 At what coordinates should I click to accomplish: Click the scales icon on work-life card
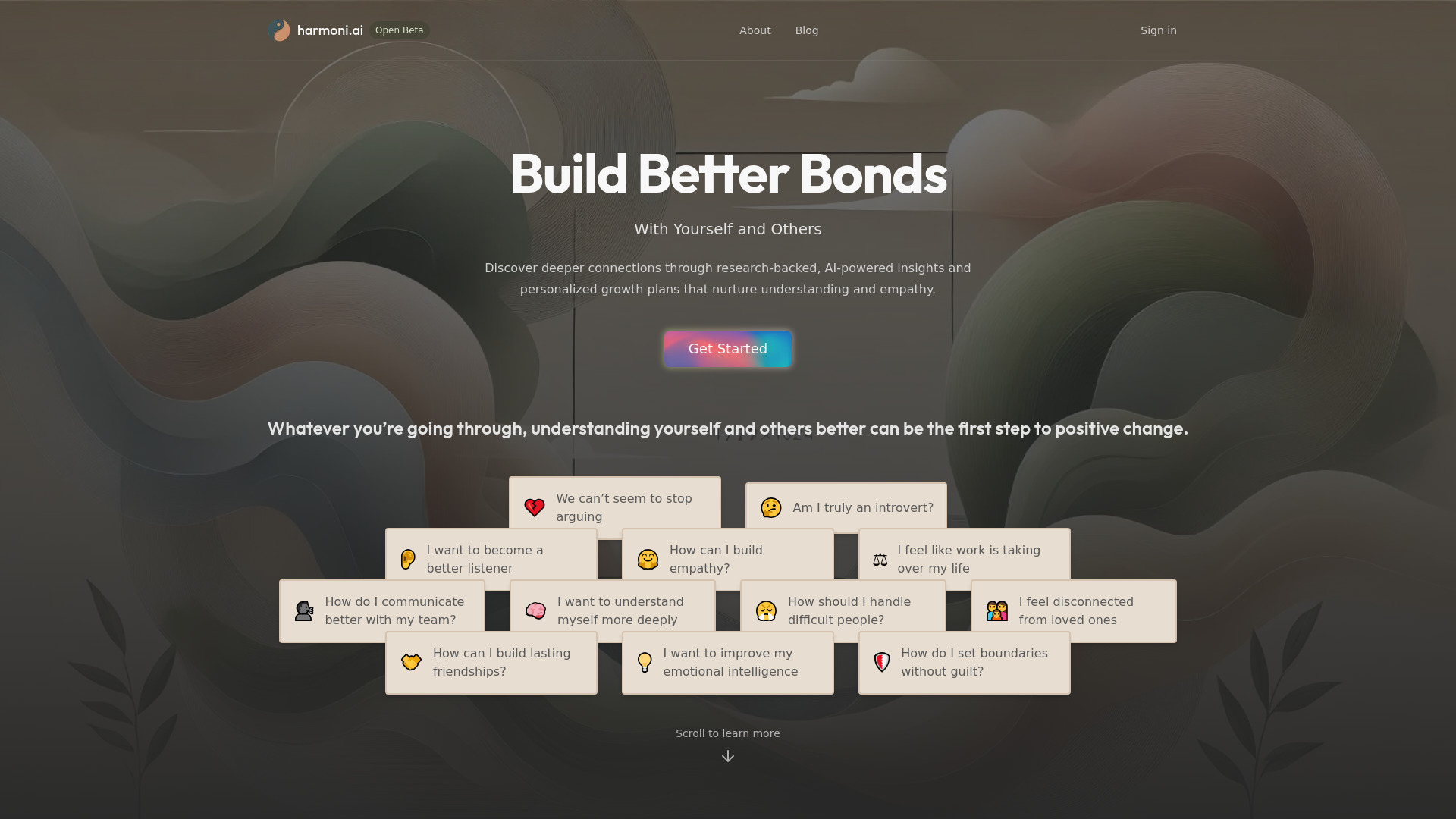(x=880, y=559)
